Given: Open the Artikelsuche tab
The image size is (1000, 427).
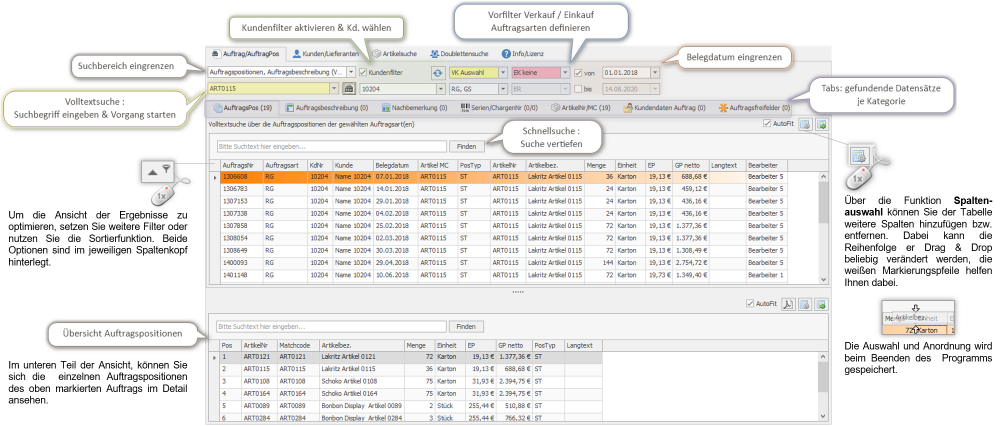Looking at the screenshot, I should click(x=395, y=54).
